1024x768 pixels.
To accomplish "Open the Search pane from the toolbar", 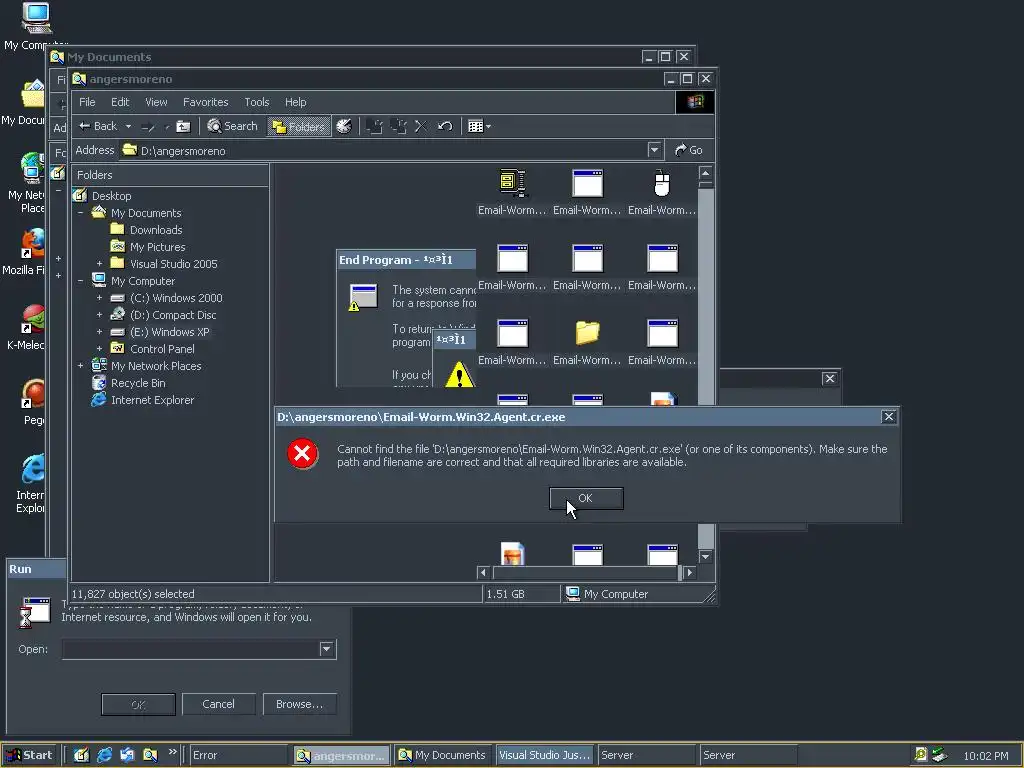I will pos(232,126).
